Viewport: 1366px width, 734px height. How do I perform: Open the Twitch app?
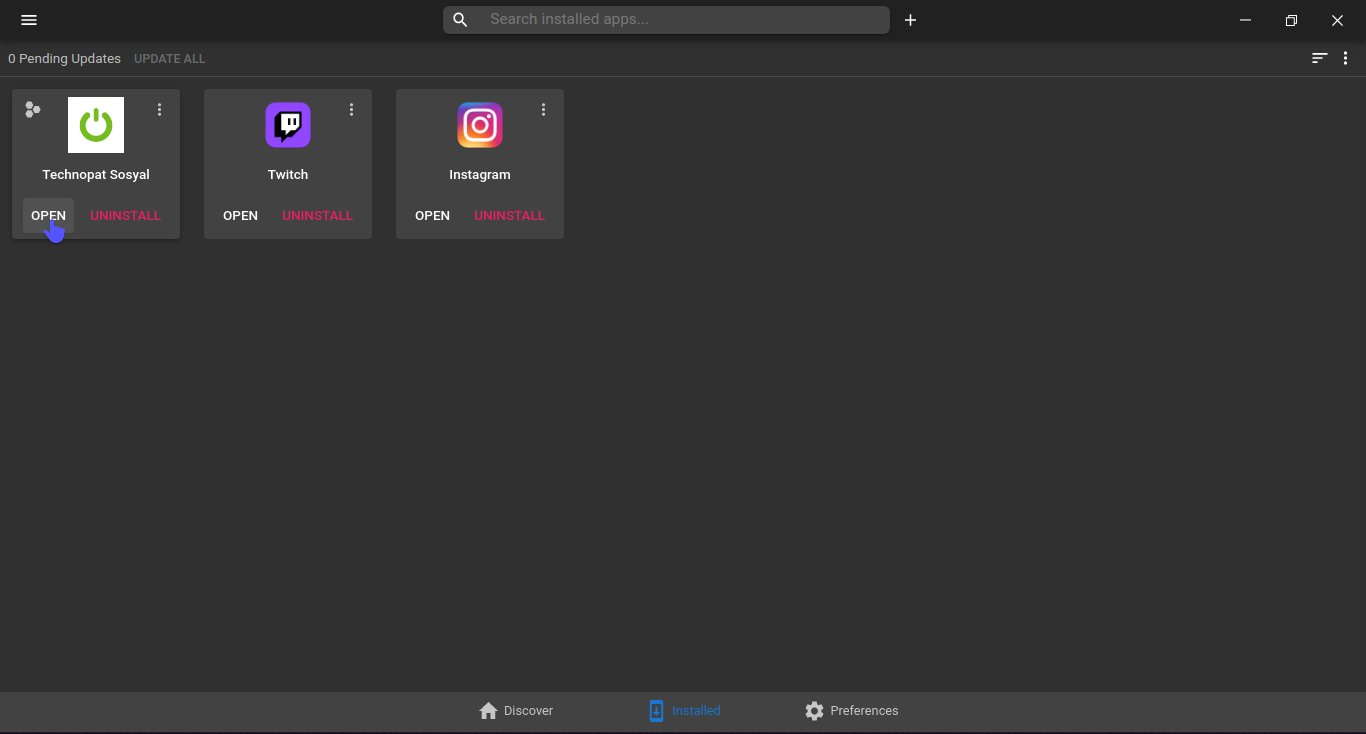[x=240, y=216]
